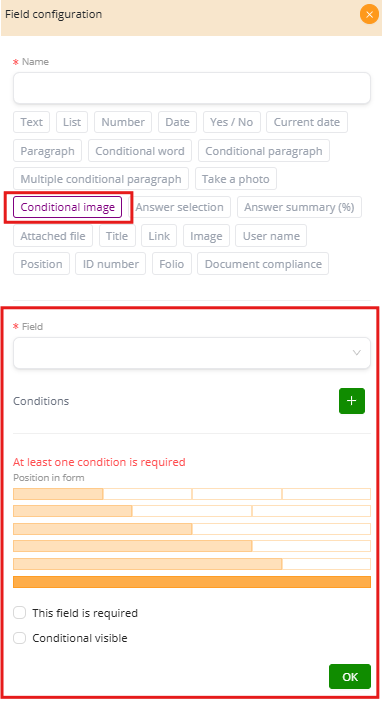Pick the 'Current date' field type
This screenshot has height=701, width=382.
(x=307, y=122)
